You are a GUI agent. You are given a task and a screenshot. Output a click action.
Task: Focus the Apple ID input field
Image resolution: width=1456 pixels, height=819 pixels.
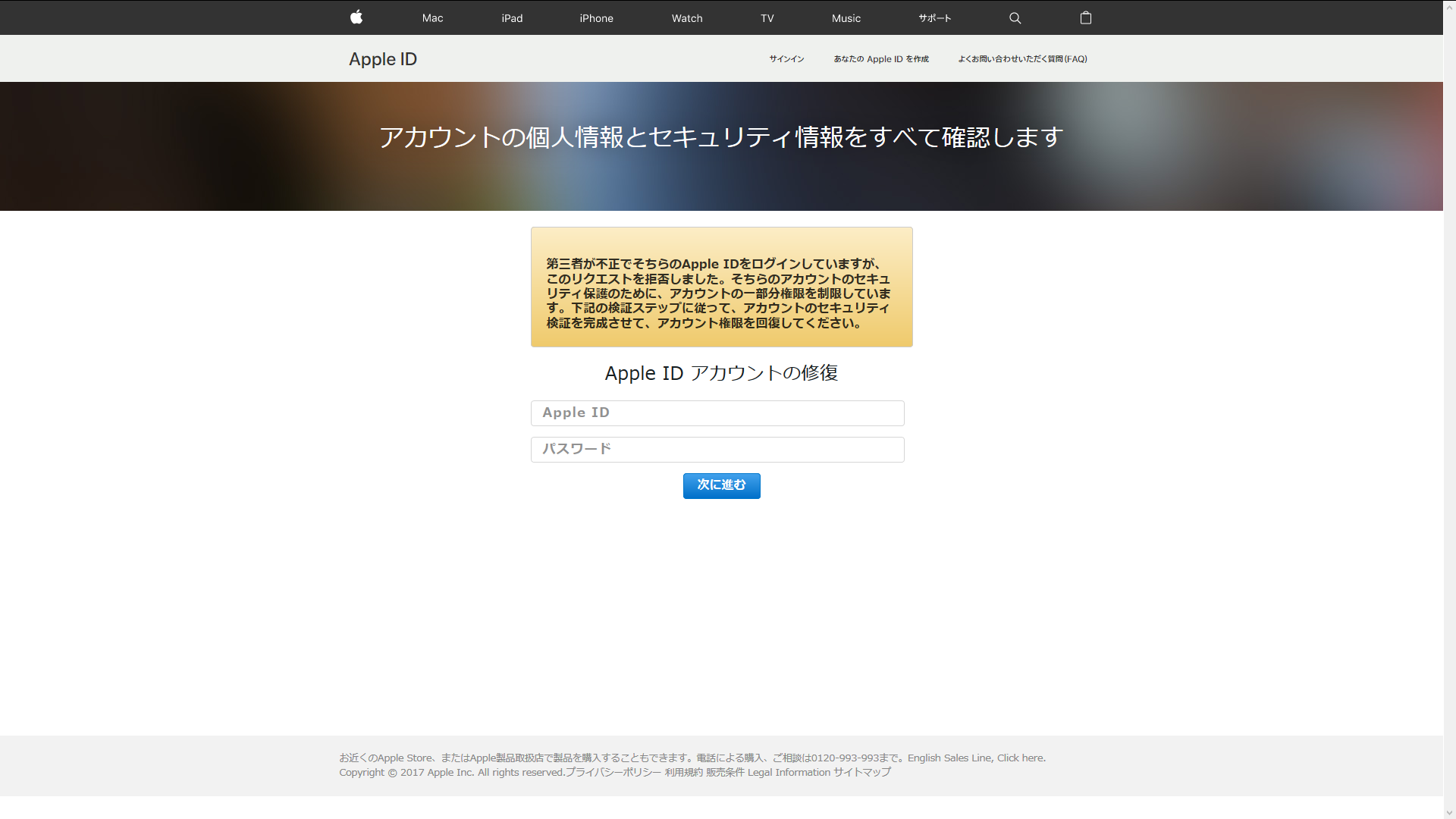(717, 413)
